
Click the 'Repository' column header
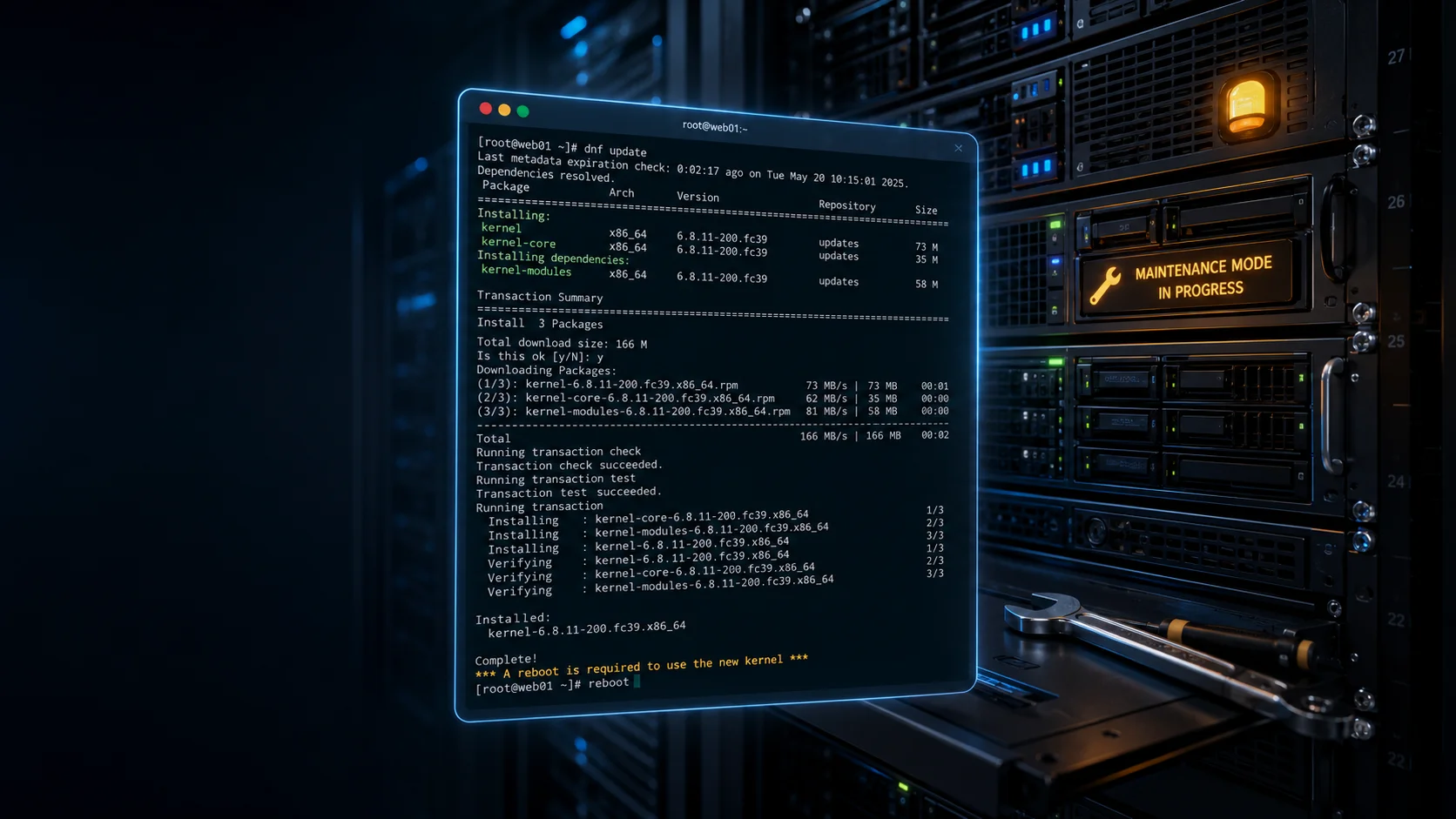pos(846,205)
